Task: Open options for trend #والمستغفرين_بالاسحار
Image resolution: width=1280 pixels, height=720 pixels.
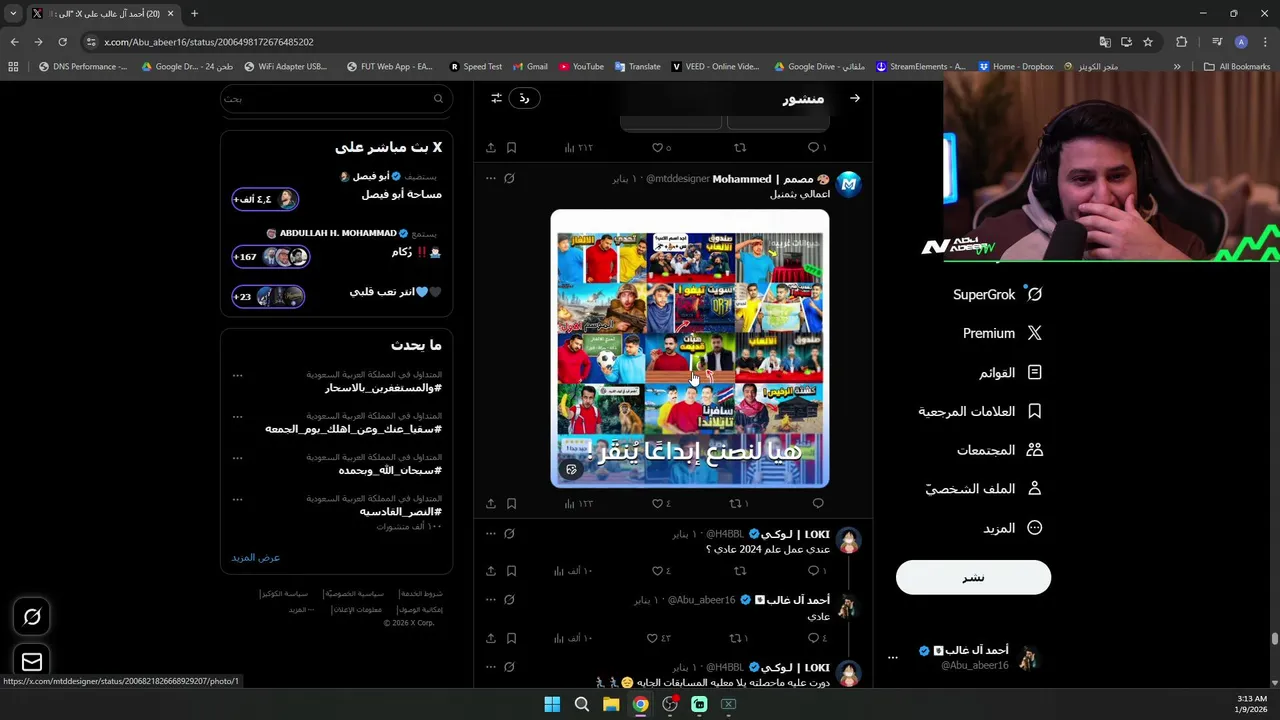Action: click(x=237, y=376)
